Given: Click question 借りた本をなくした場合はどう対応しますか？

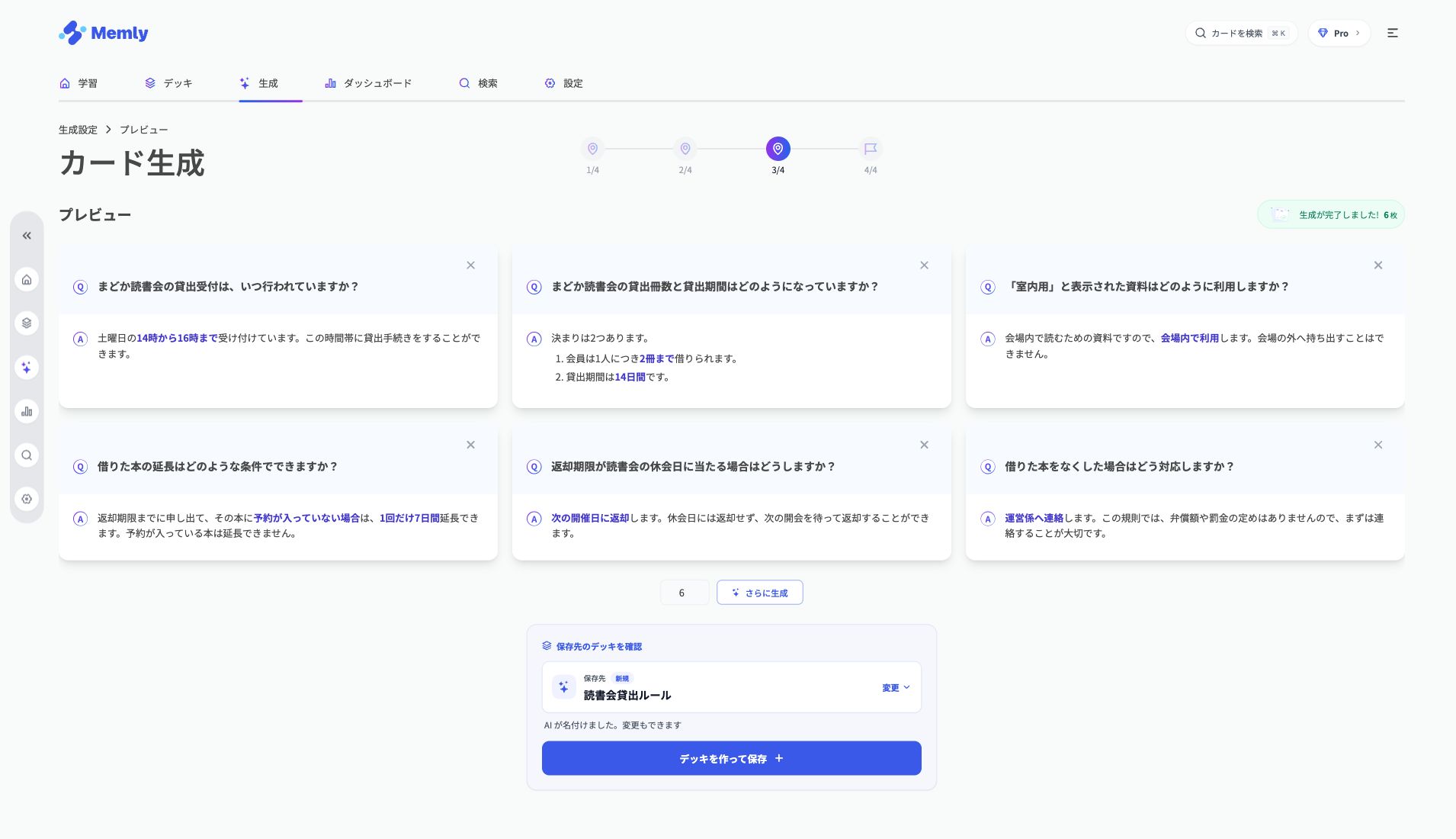Looking at the screenshot, I should pos(1119,467).
